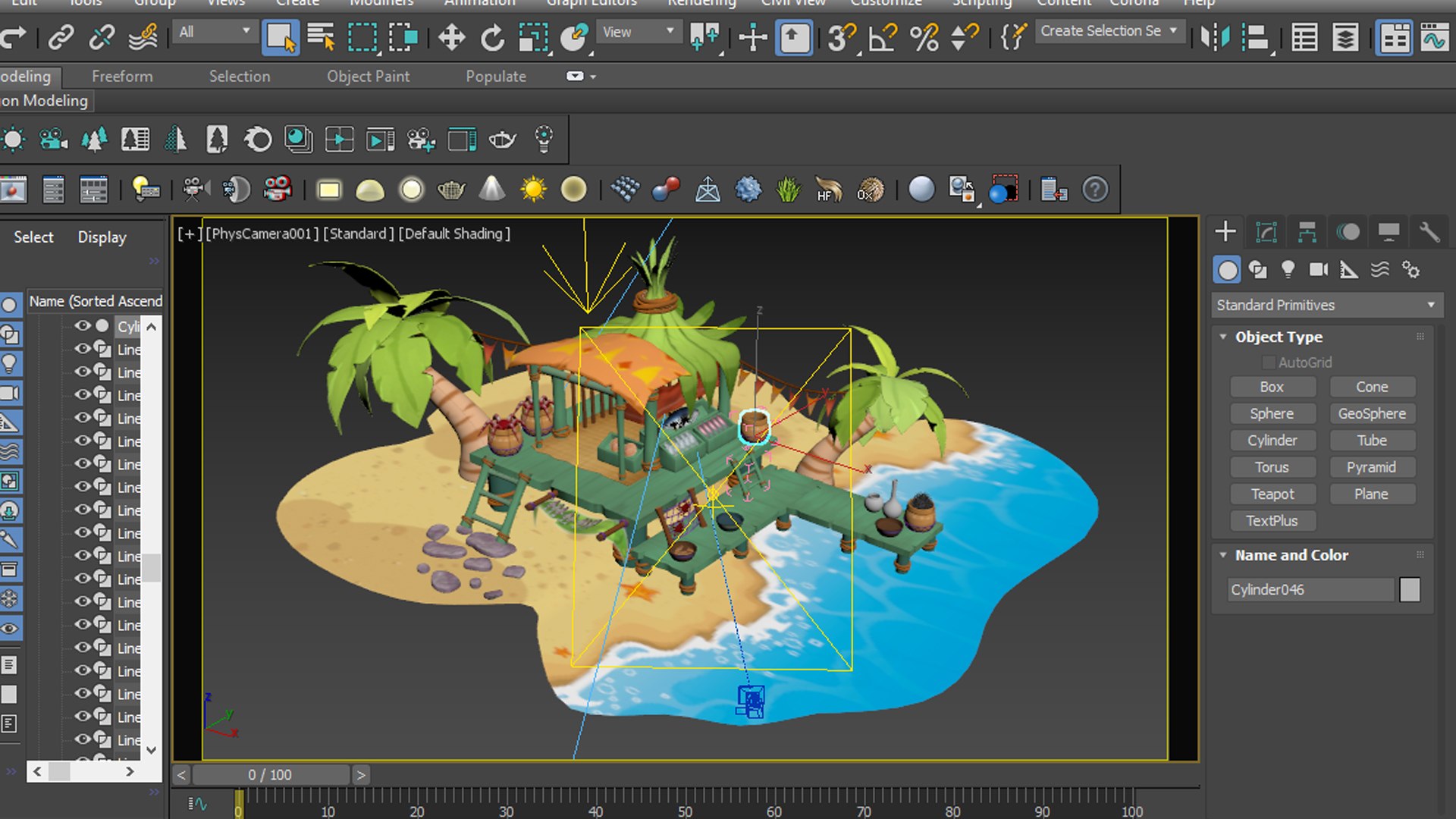Click the Mirror tool icon

1216,36
